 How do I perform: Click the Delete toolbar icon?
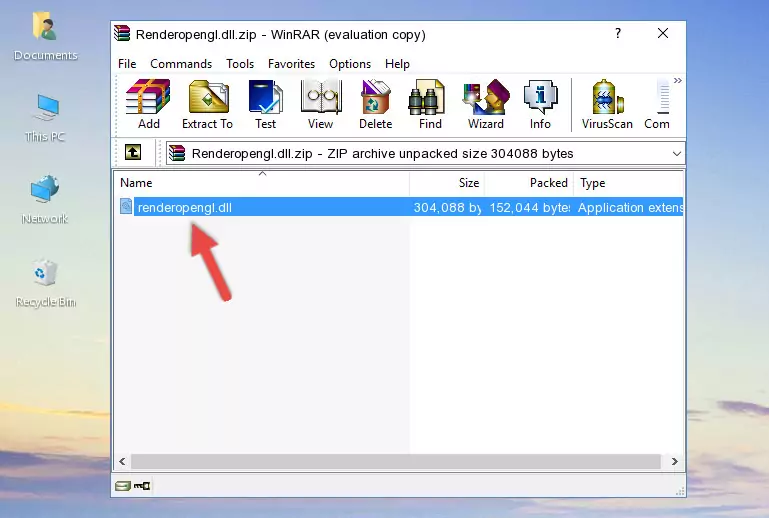375,104
